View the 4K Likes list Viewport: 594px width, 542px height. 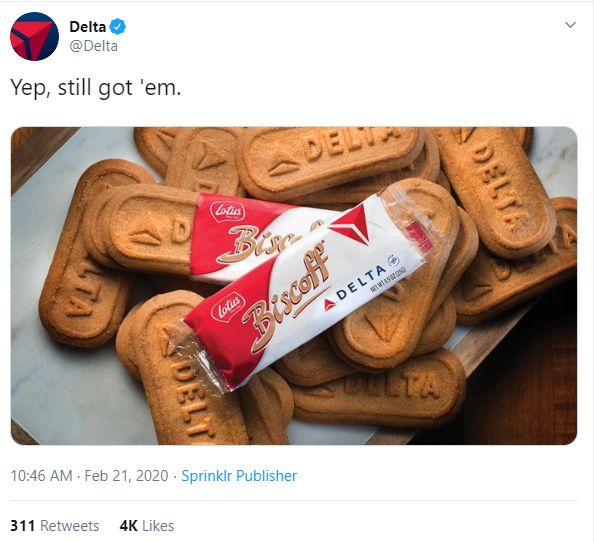pos(147,526)
